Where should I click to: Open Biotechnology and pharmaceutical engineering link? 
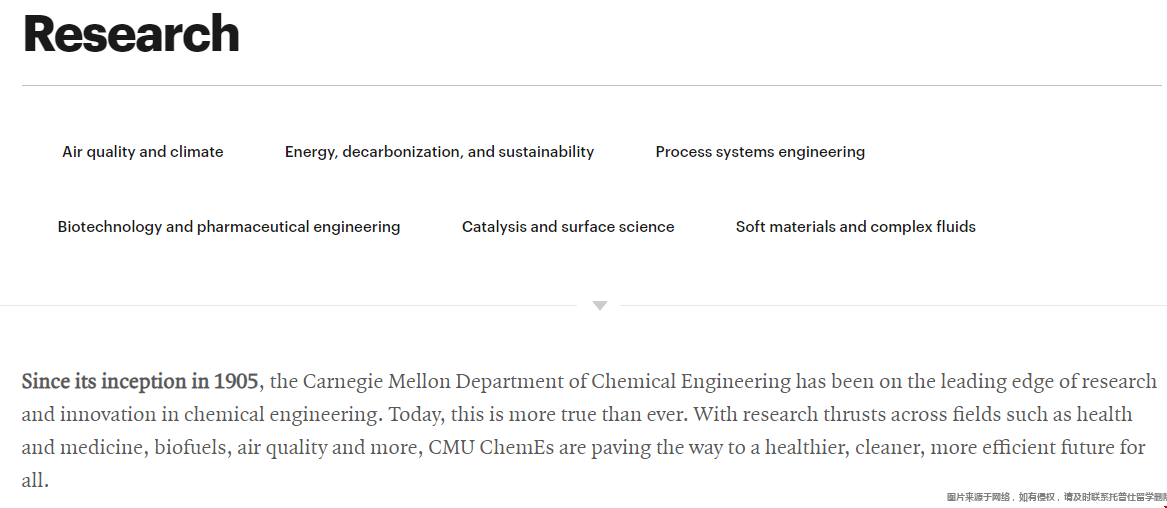click(229, 227)
